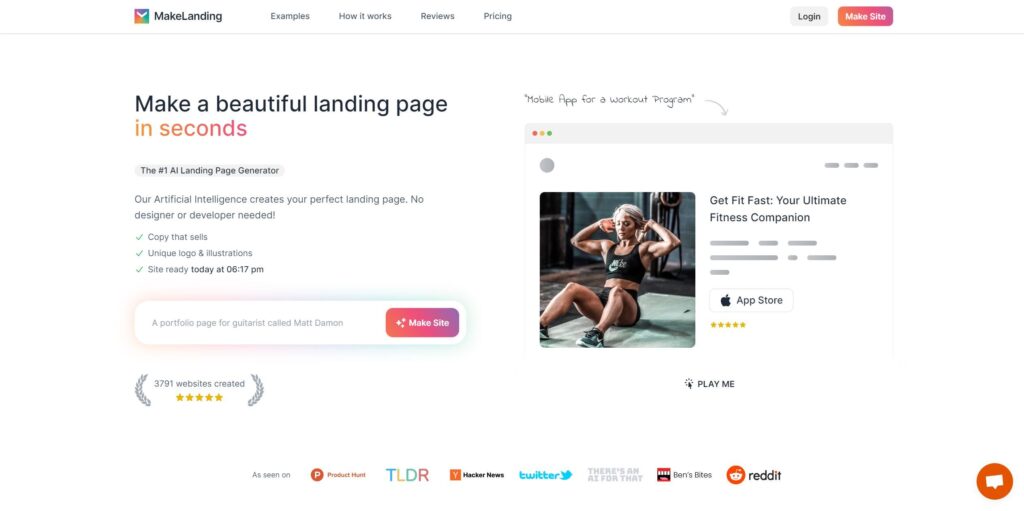The image size is (1024, 511).
Task: Open the Ben's Bites logo link
Action: 684,475
